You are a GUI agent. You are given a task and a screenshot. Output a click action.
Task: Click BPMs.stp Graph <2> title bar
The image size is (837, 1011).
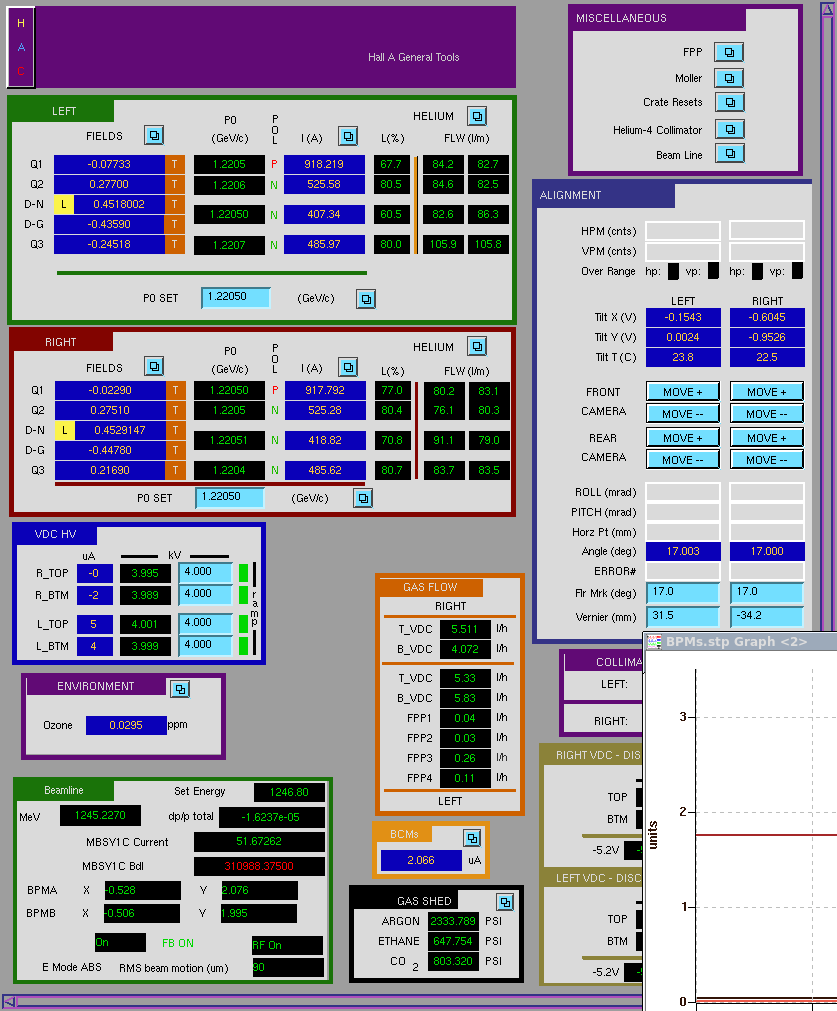point(742,642)
